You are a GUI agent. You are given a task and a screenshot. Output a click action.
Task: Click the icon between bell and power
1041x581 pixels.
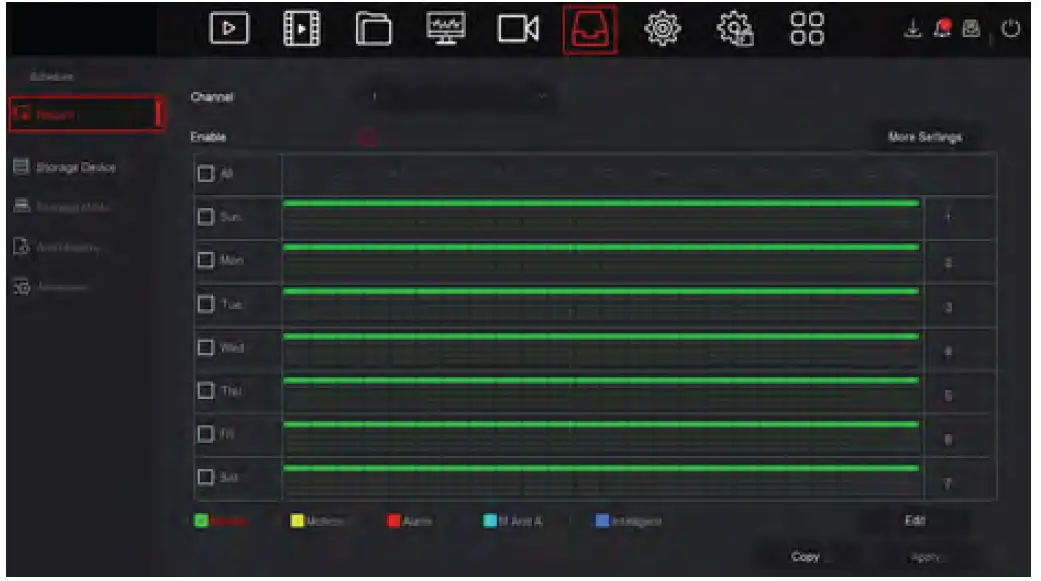pyautogui.click(x=971, y=28)
